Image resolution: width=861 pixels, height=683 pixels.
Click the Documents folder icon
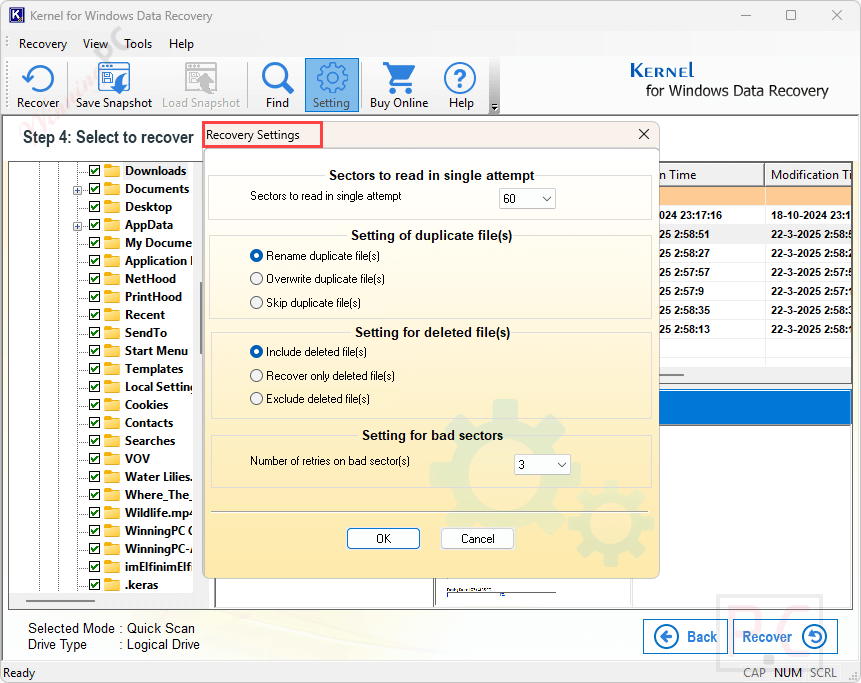(x=112, y=189)
